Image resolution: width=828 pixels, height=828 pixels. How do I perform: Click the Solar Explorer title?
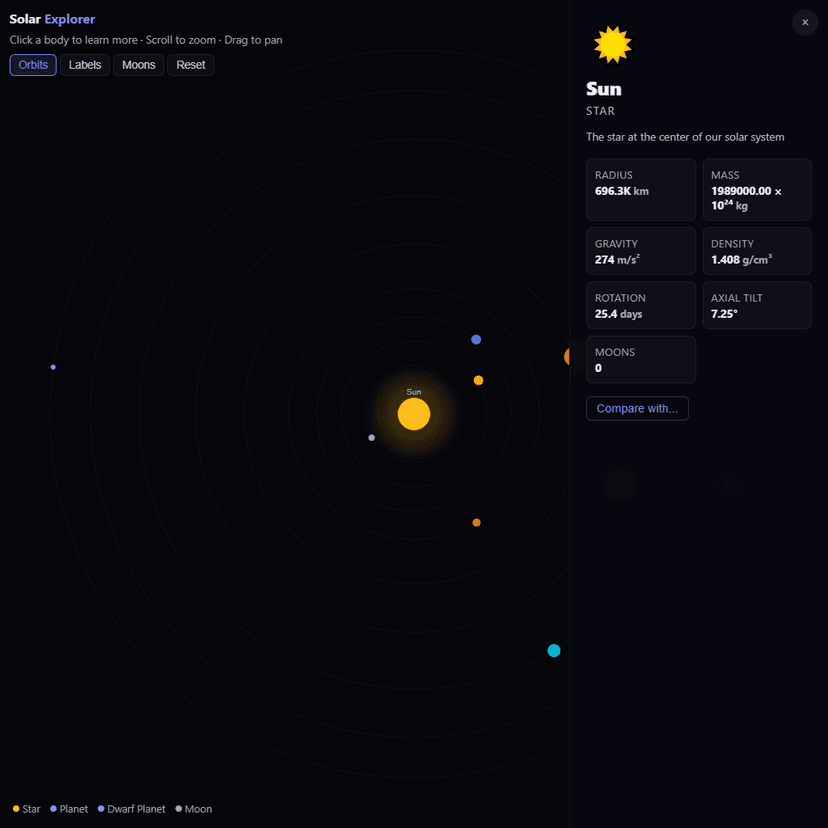tap(52, 19)
